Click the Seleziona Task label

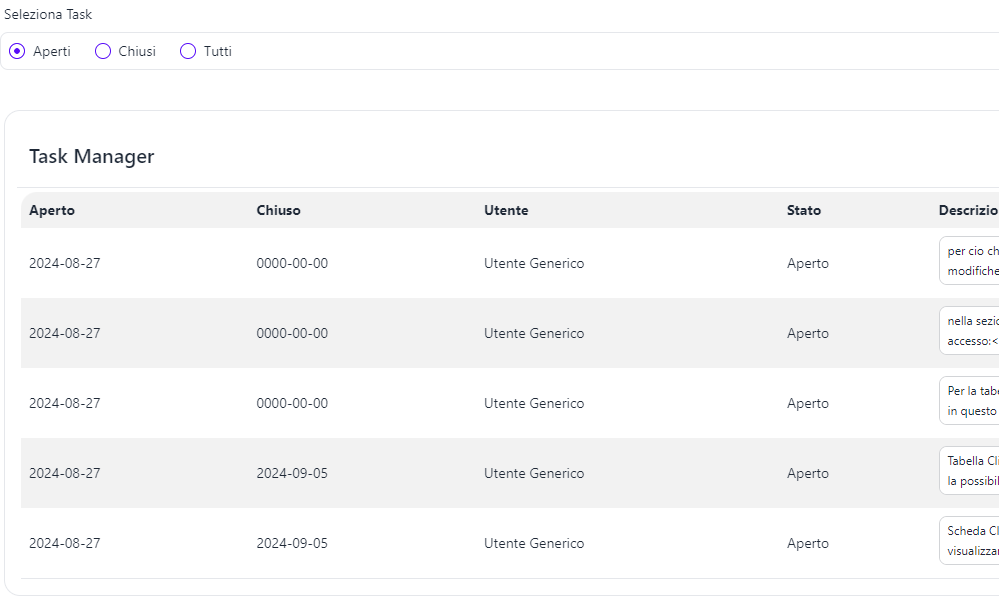[x=48, y=15]
